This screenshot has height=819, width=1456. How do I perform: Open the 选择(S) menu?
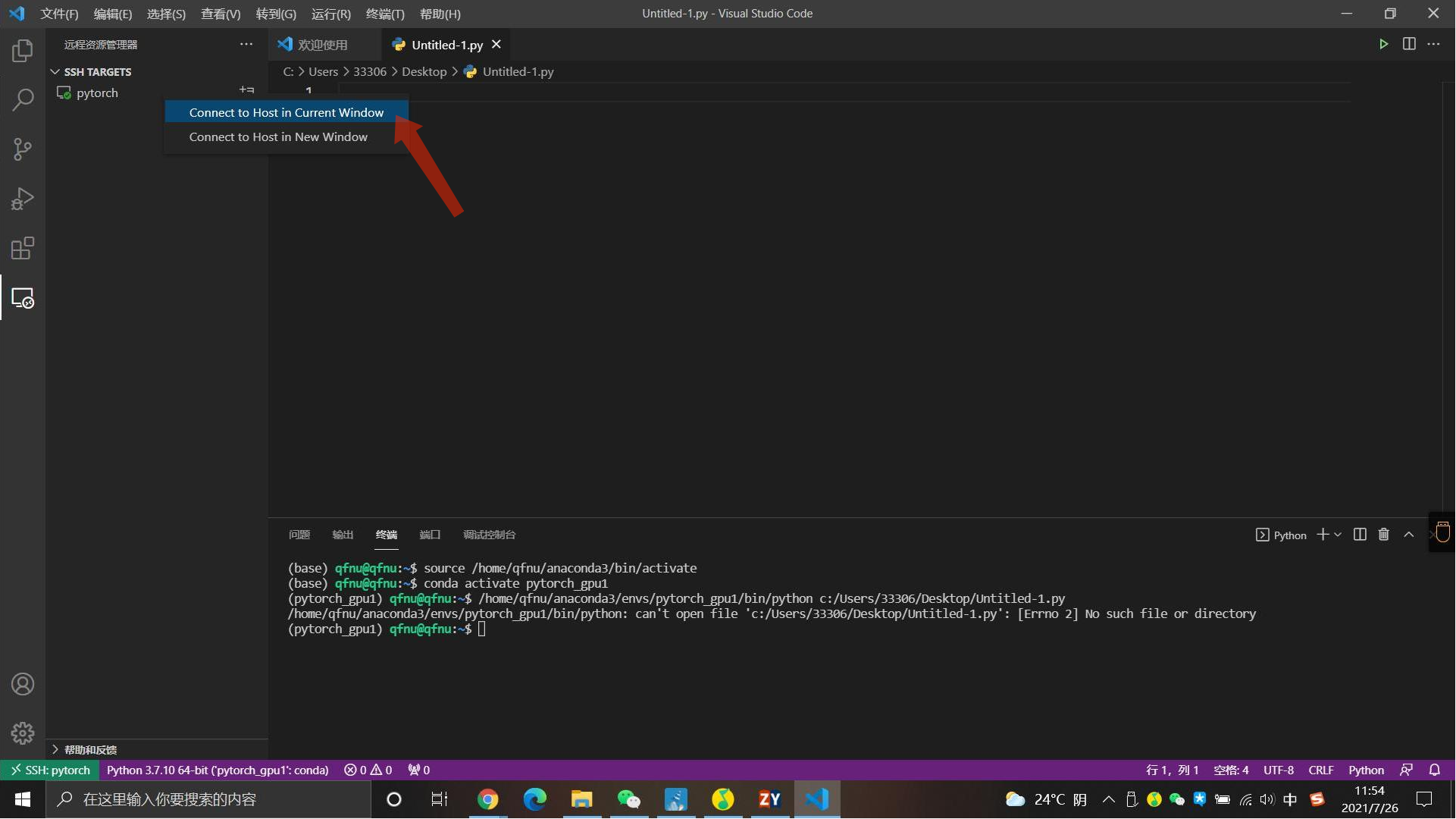166,14
